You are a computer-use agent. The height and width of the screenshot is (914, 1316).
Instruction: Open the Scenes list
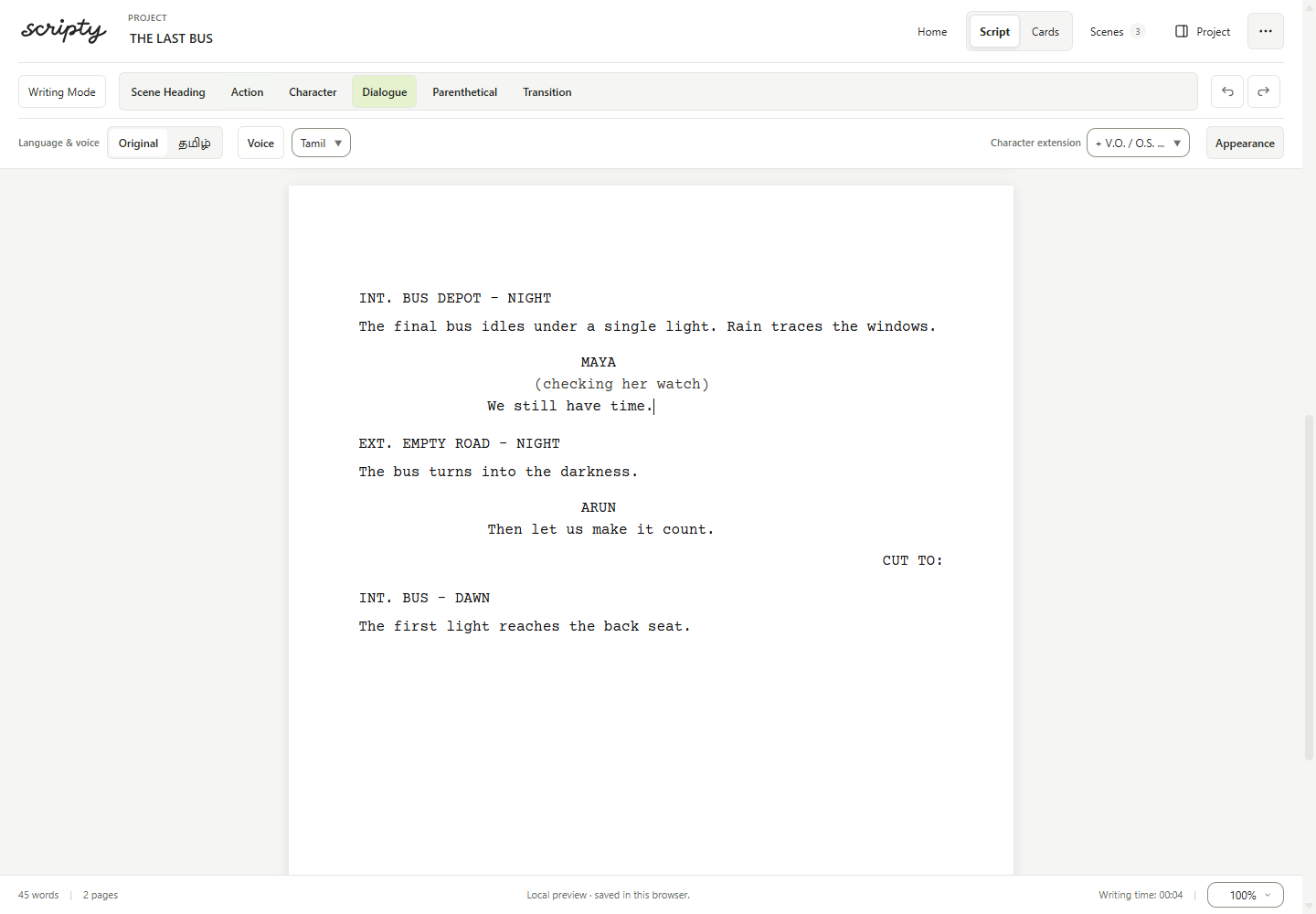pyautogui.click(x=1117, y=31)
